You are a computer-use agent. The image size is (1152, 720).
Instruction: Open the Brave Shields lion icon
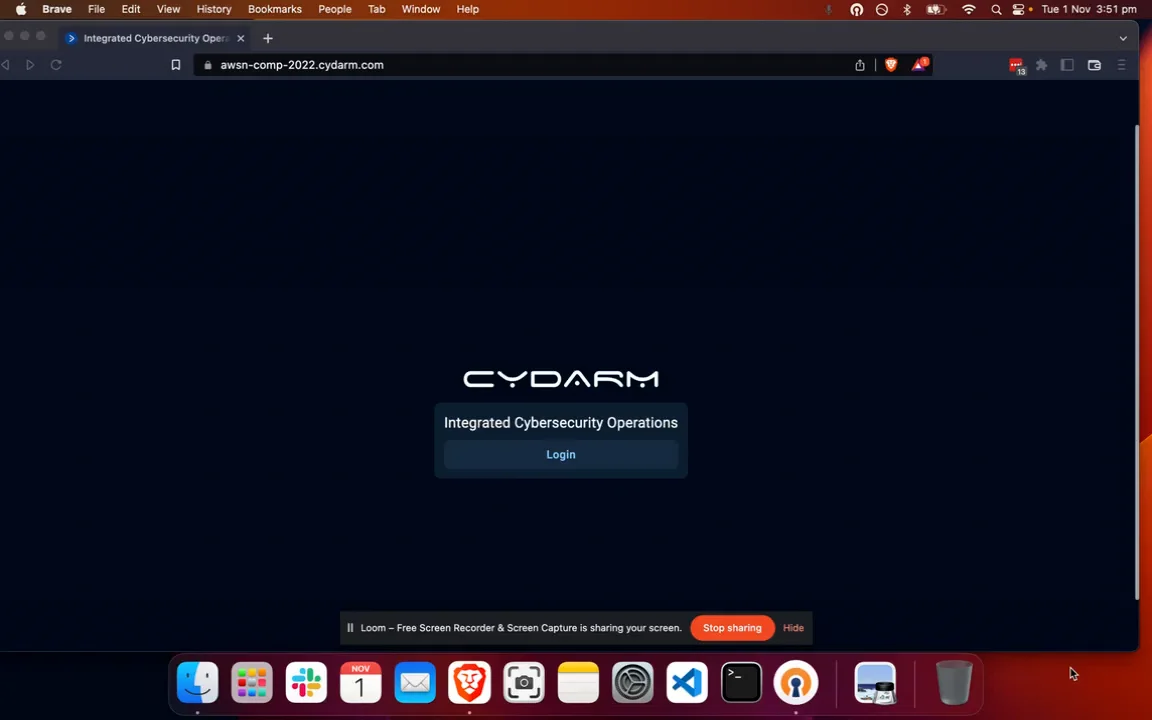[x=891, y=65]
